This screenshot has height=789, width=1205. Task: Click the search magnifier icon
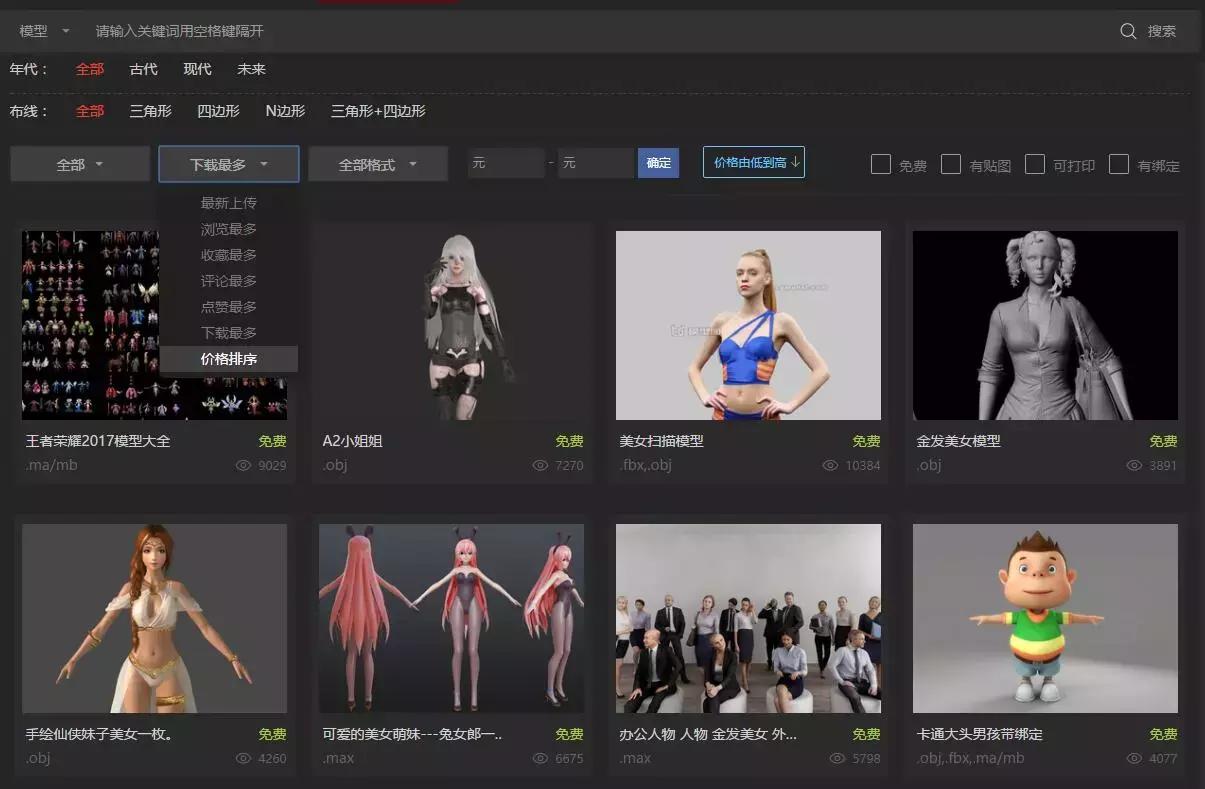1128,31
